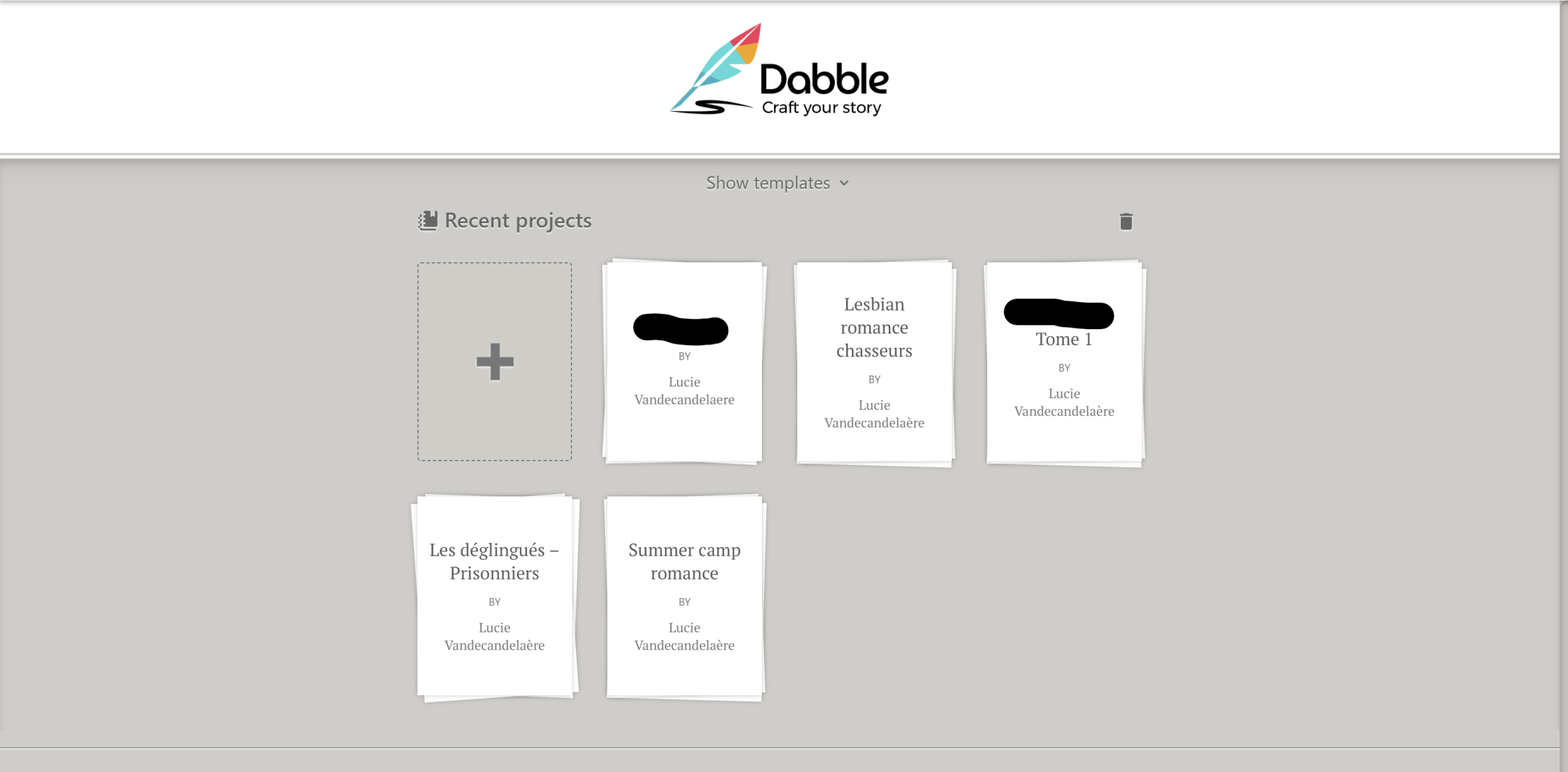Click the Craft your story tagline

821,108
